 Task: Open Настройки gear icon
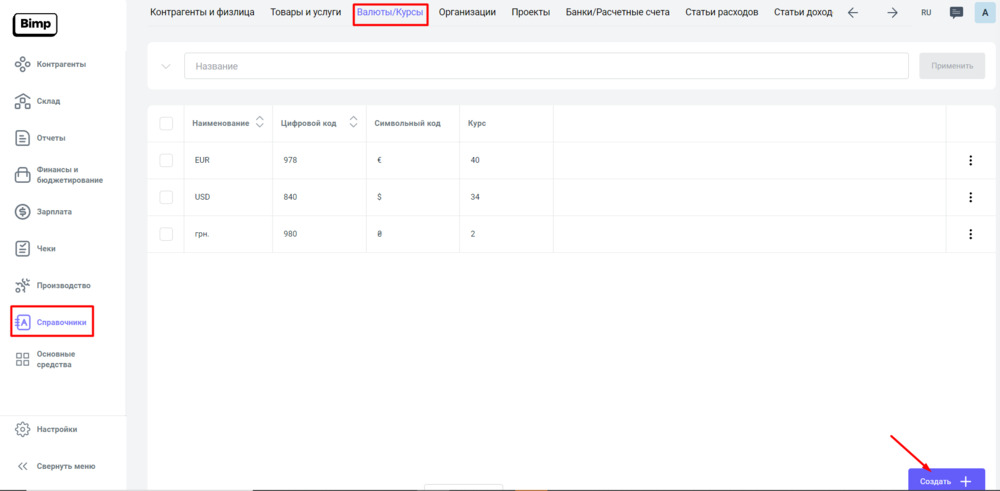click(23, 429)
